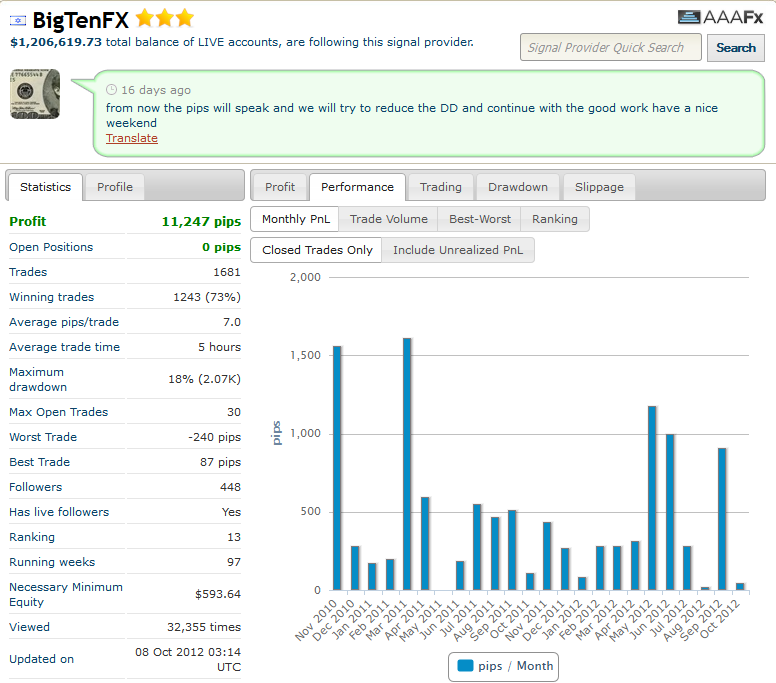776x683 pixels.
Task: Click the pips y-axis title
Action: click(277, 433)
